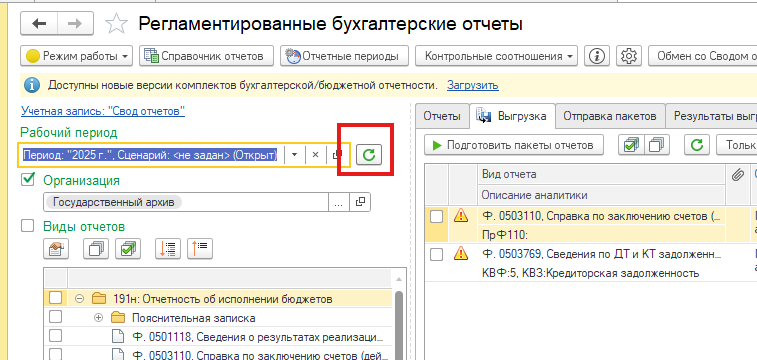This screenshot has width=757, height=360.
Task: Switch to the Отчеты tab
Action: point(442,116)
